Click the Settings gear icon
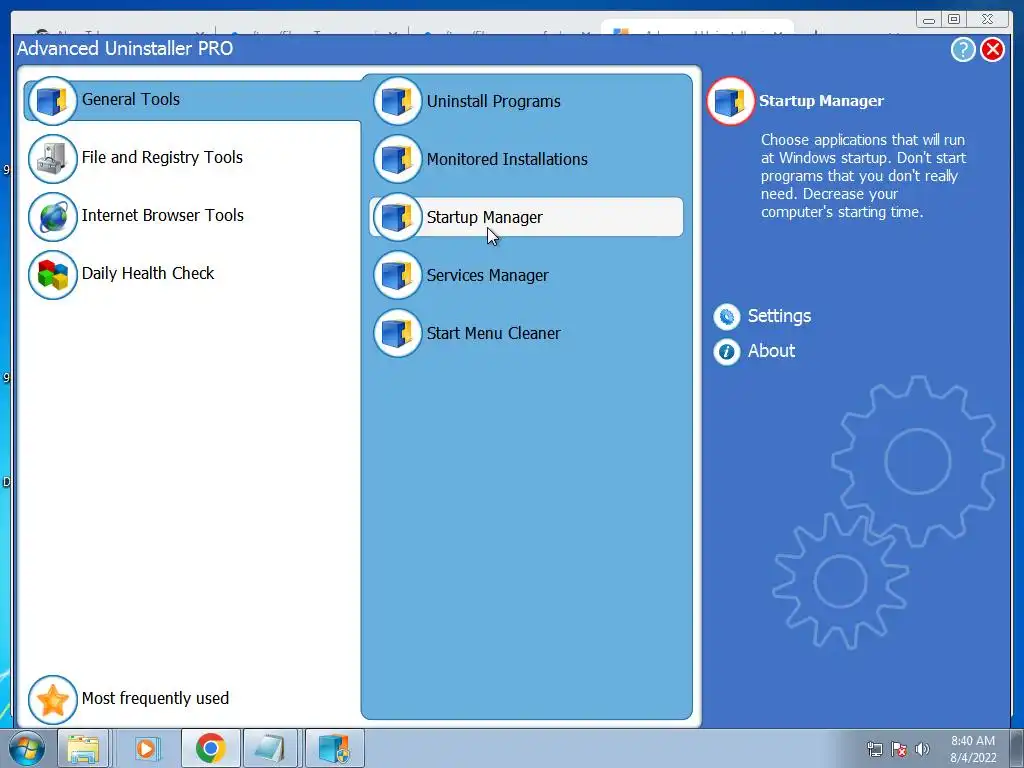This screenshot has width=1024, height=768. click(726, 317)
